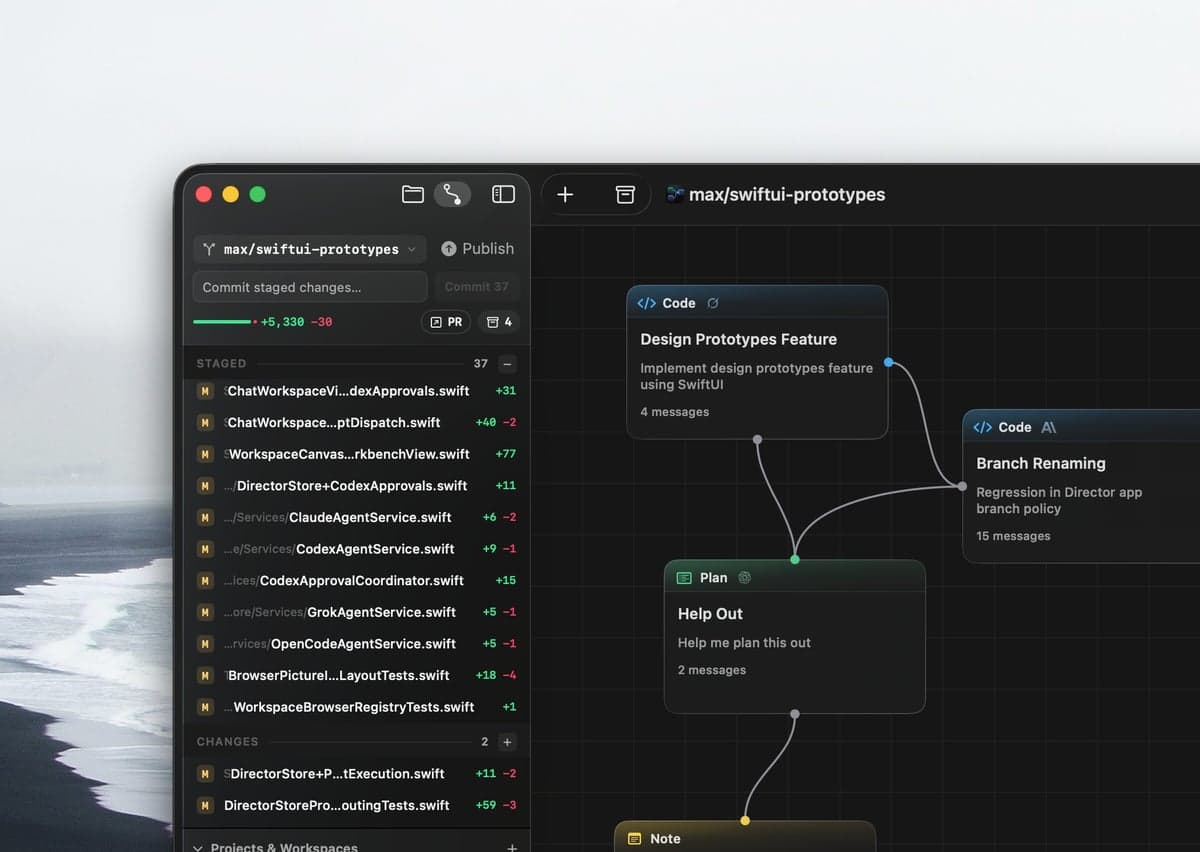Focus the Commit staged changes message field
This screenshot has width=1200, height=852.
pos(310,287)
